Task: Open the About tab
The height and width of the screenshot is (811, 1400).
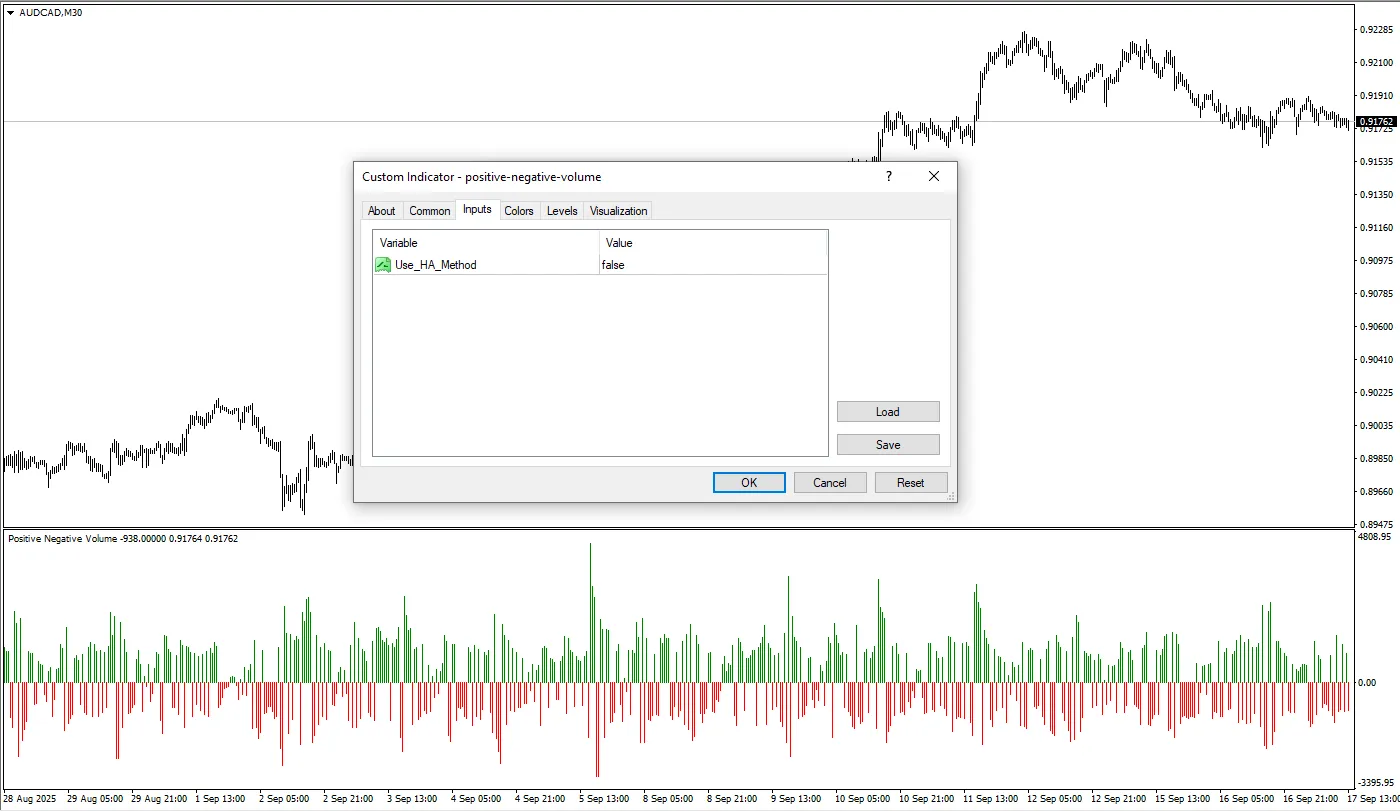Action: point(381,211)
